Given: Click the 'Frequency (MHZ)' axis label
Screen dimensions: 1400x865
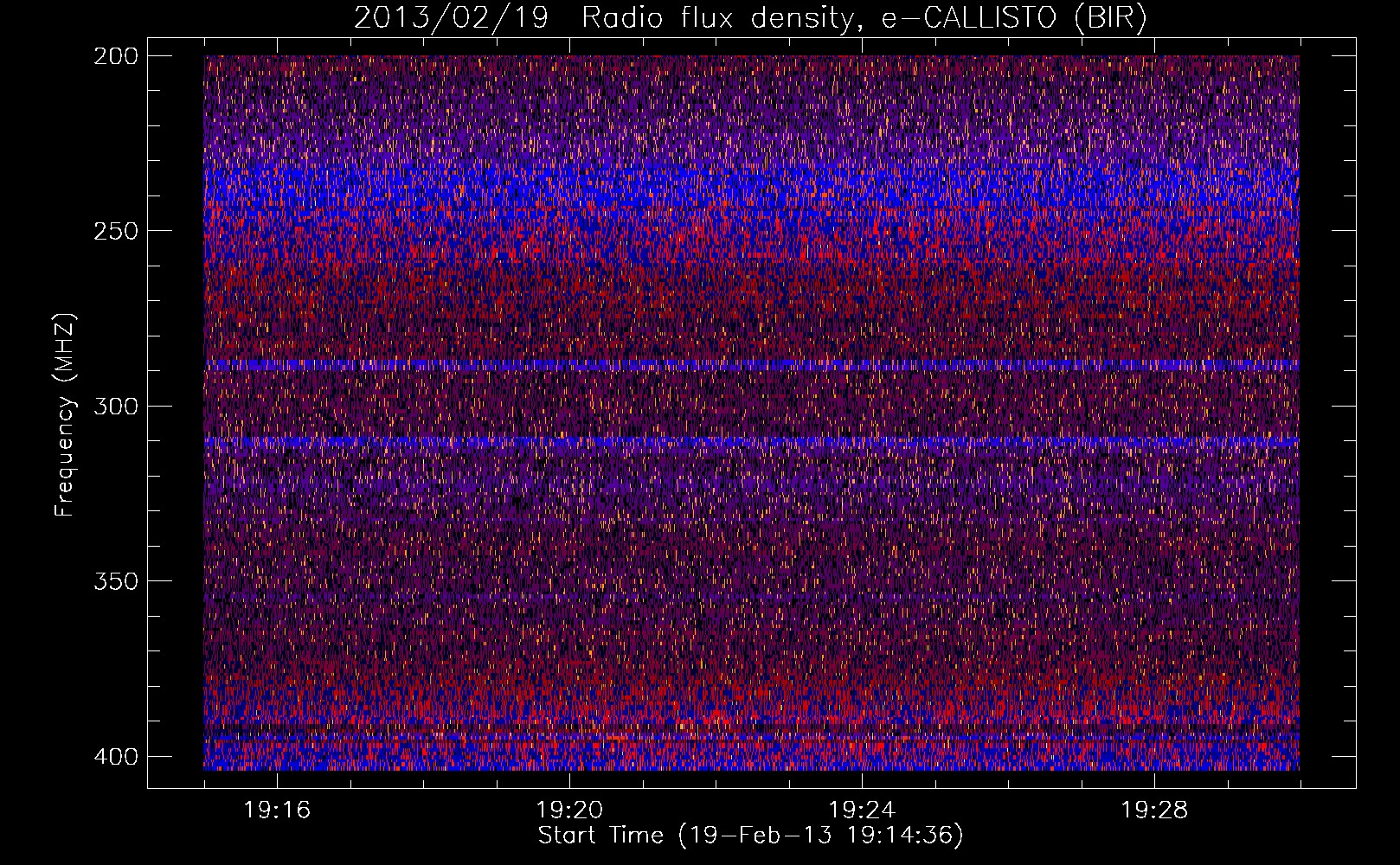Looking at the screenshot, I should (65, 415).
